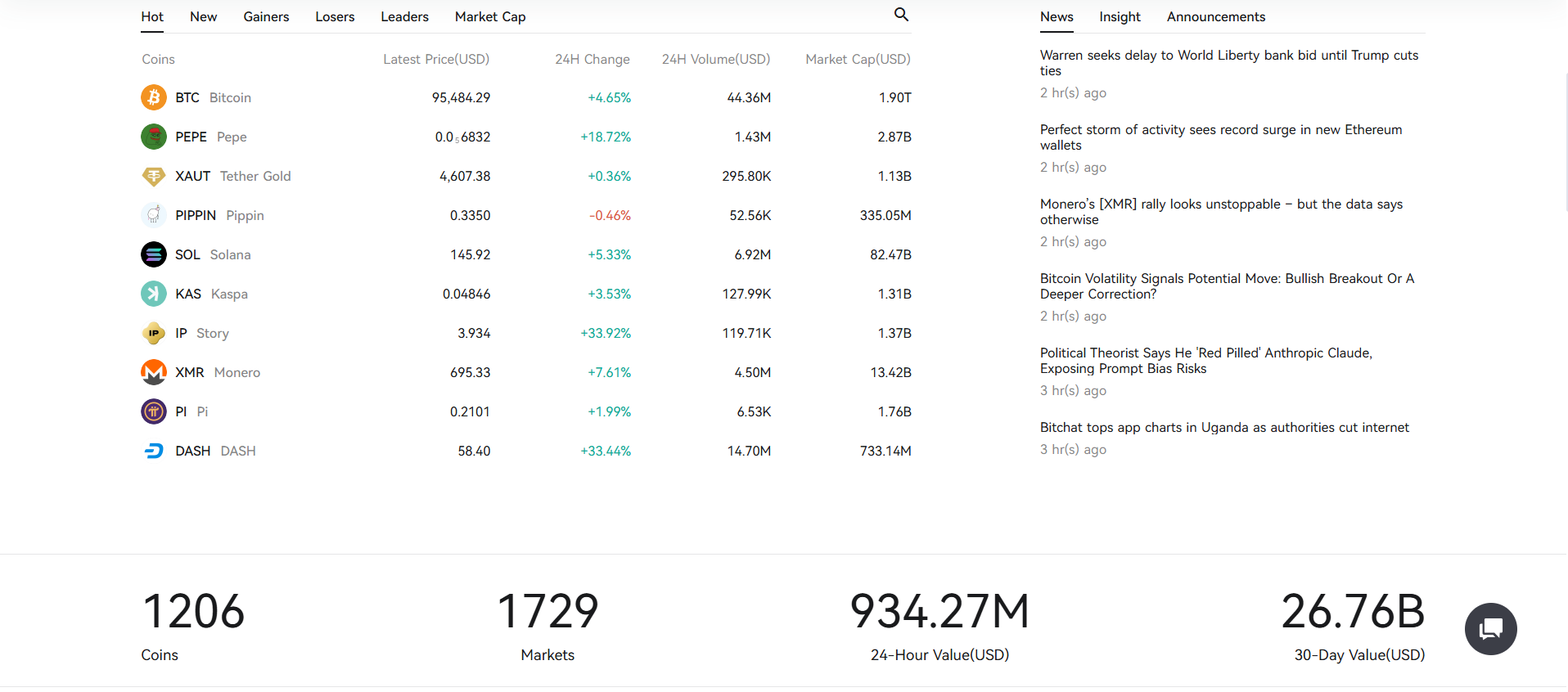Click the Tether Gold XAUT icon
Screen dimensions: 1568x692
(154, 176)
